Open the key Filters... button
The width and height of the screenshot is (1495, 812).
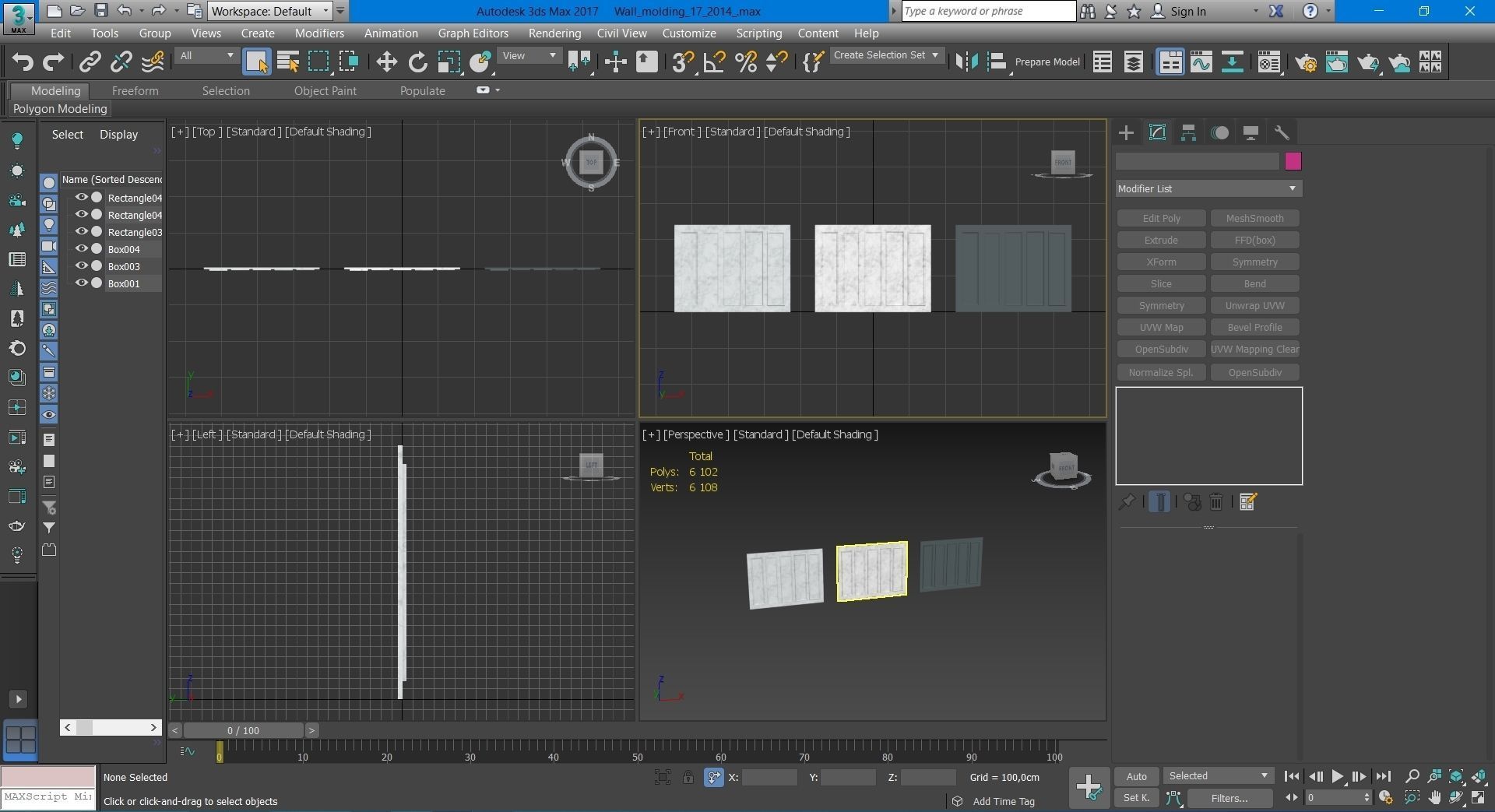tap(1229, 798)
